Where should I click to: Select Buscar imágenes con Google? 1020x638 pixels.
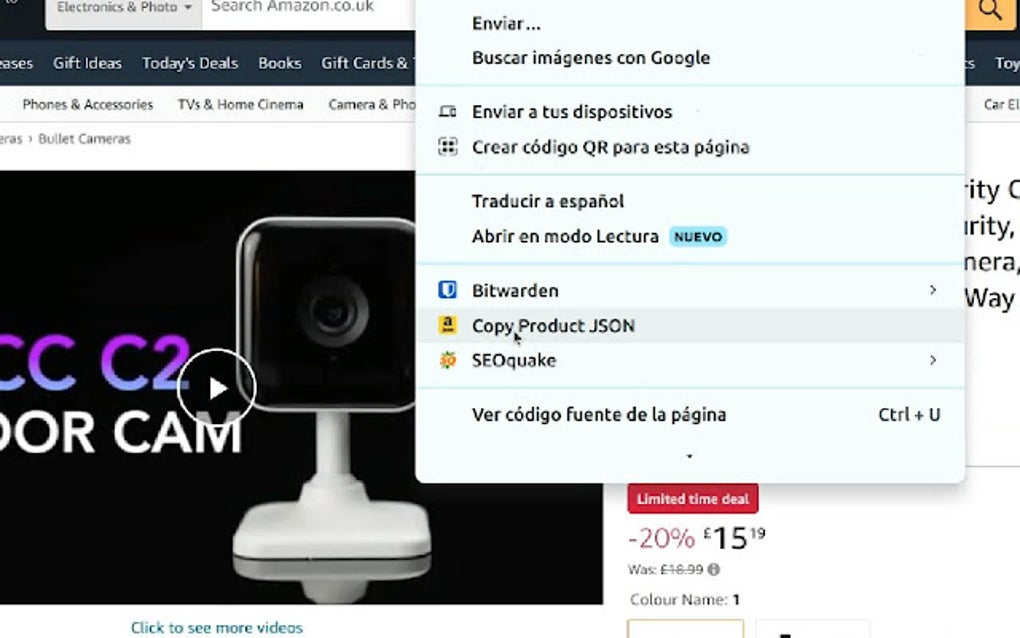[591, 58]
